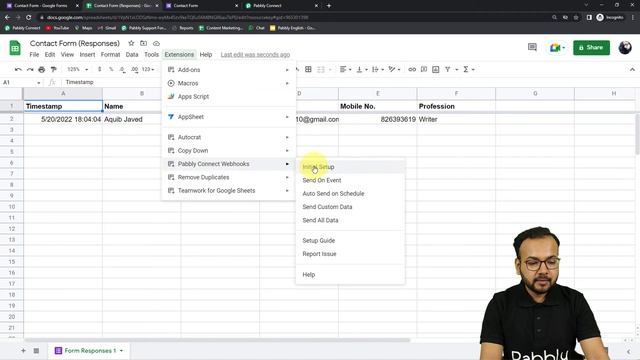Viewport: 640px width, 360px height.
Task: Expand the Macros submenu
Action: click(229, 83)
